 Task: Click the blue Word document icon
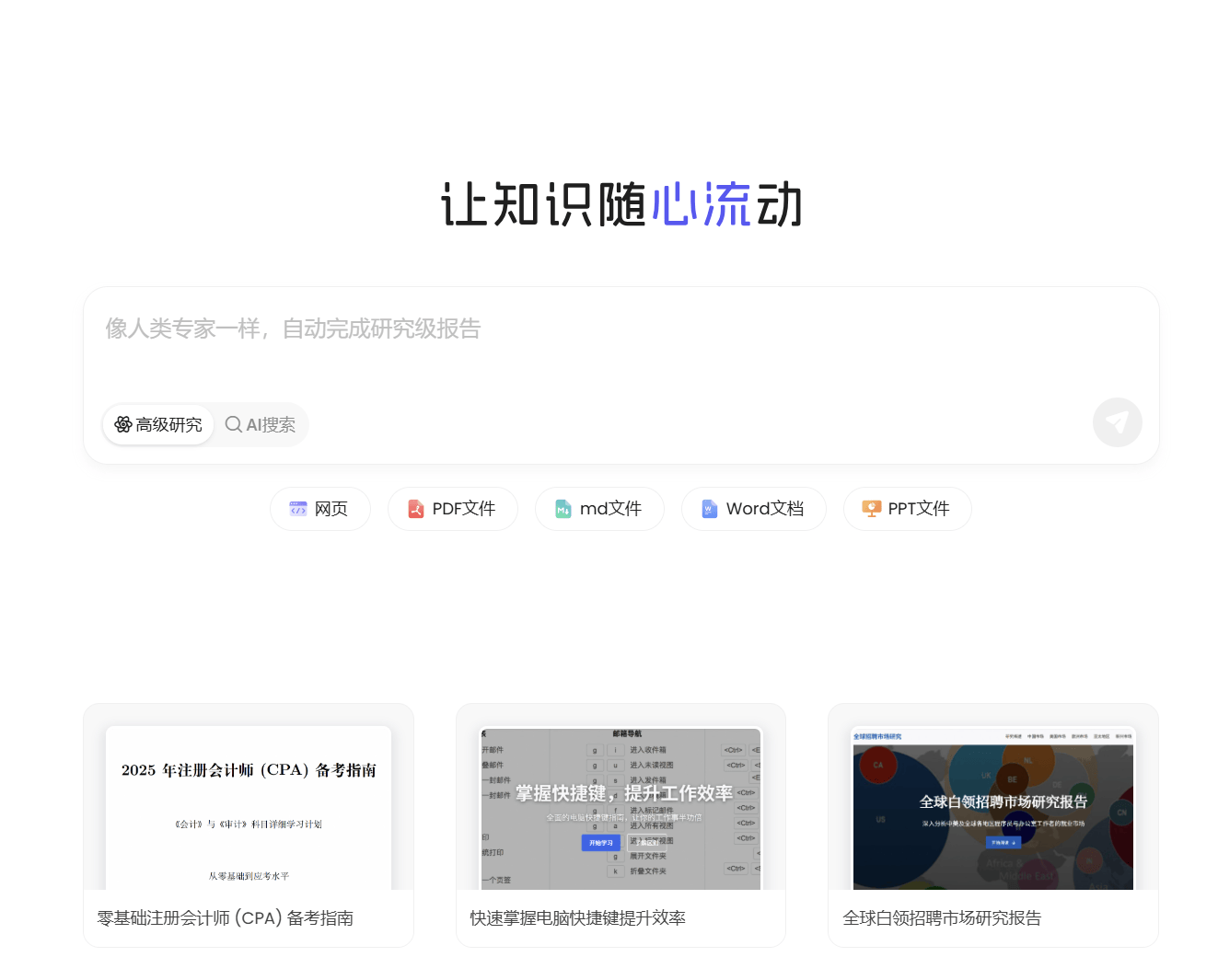click(710, 509)
